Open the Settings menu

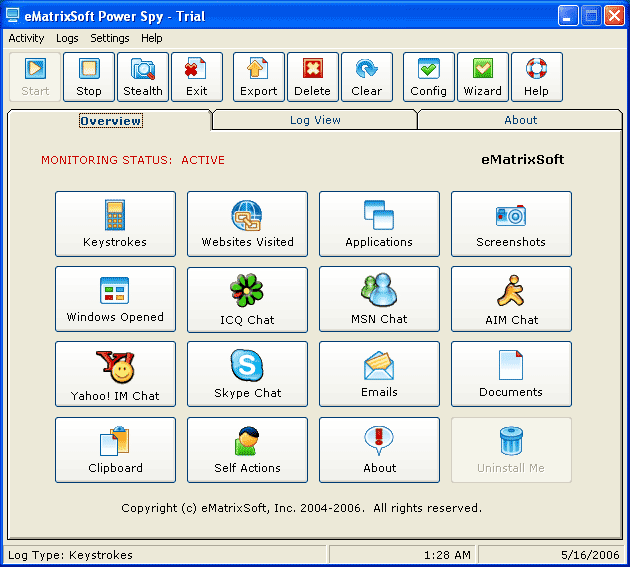click(x=110, y=38)
